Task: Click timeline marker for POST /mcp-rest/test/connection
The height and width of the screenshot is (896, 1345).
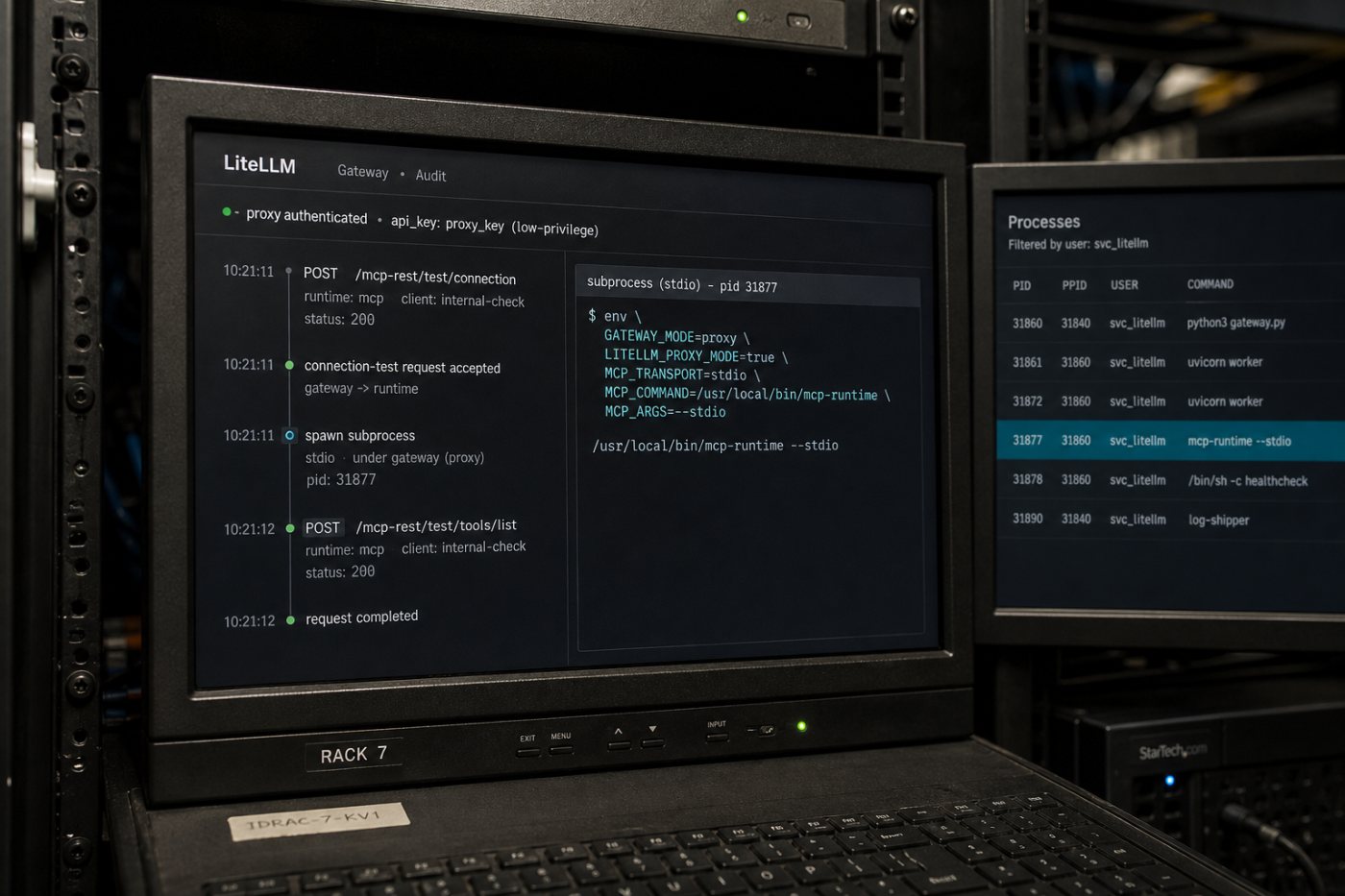Action: point(288,272)
